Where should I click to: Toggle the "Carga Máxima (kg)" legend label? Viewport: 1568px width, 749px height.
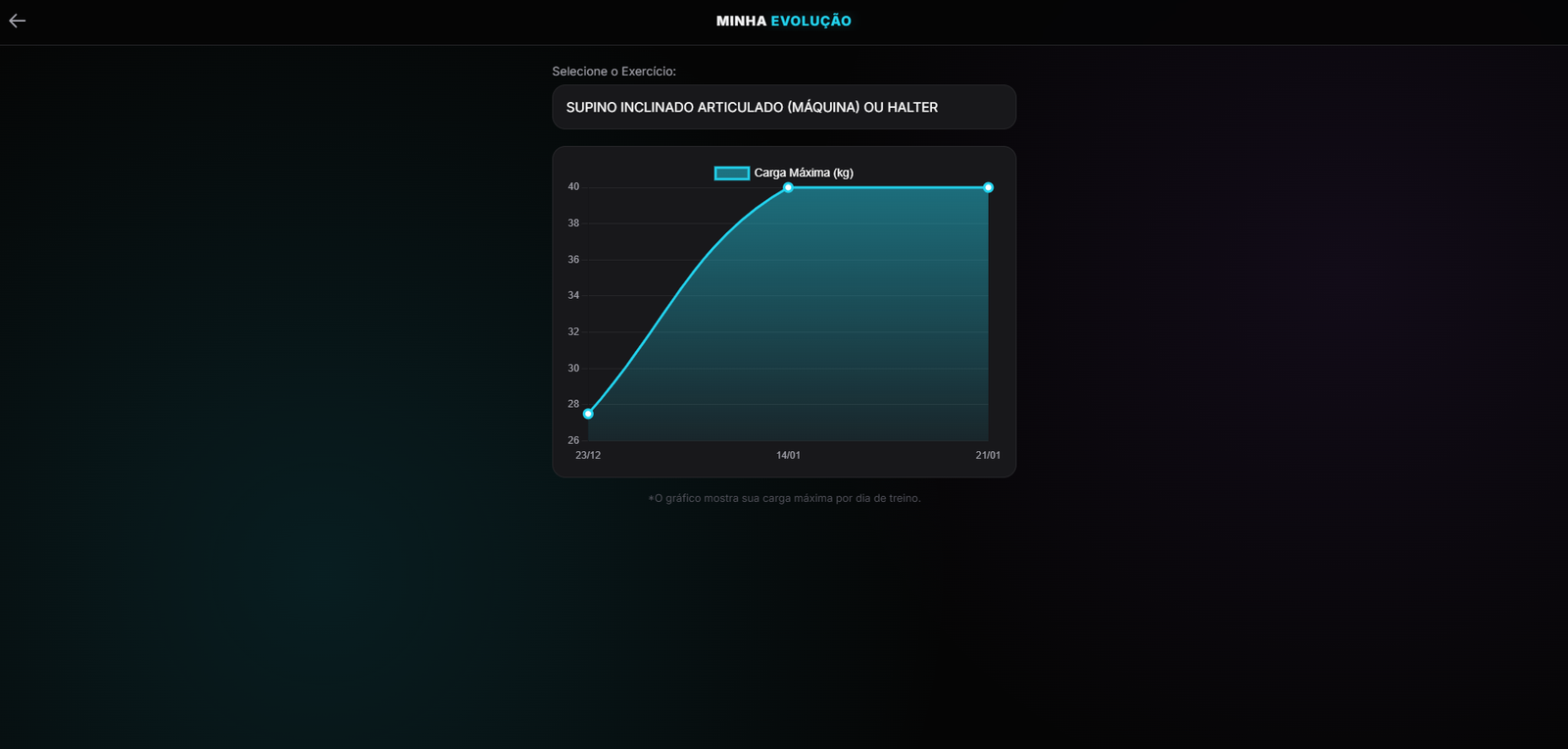click(803, 174)
